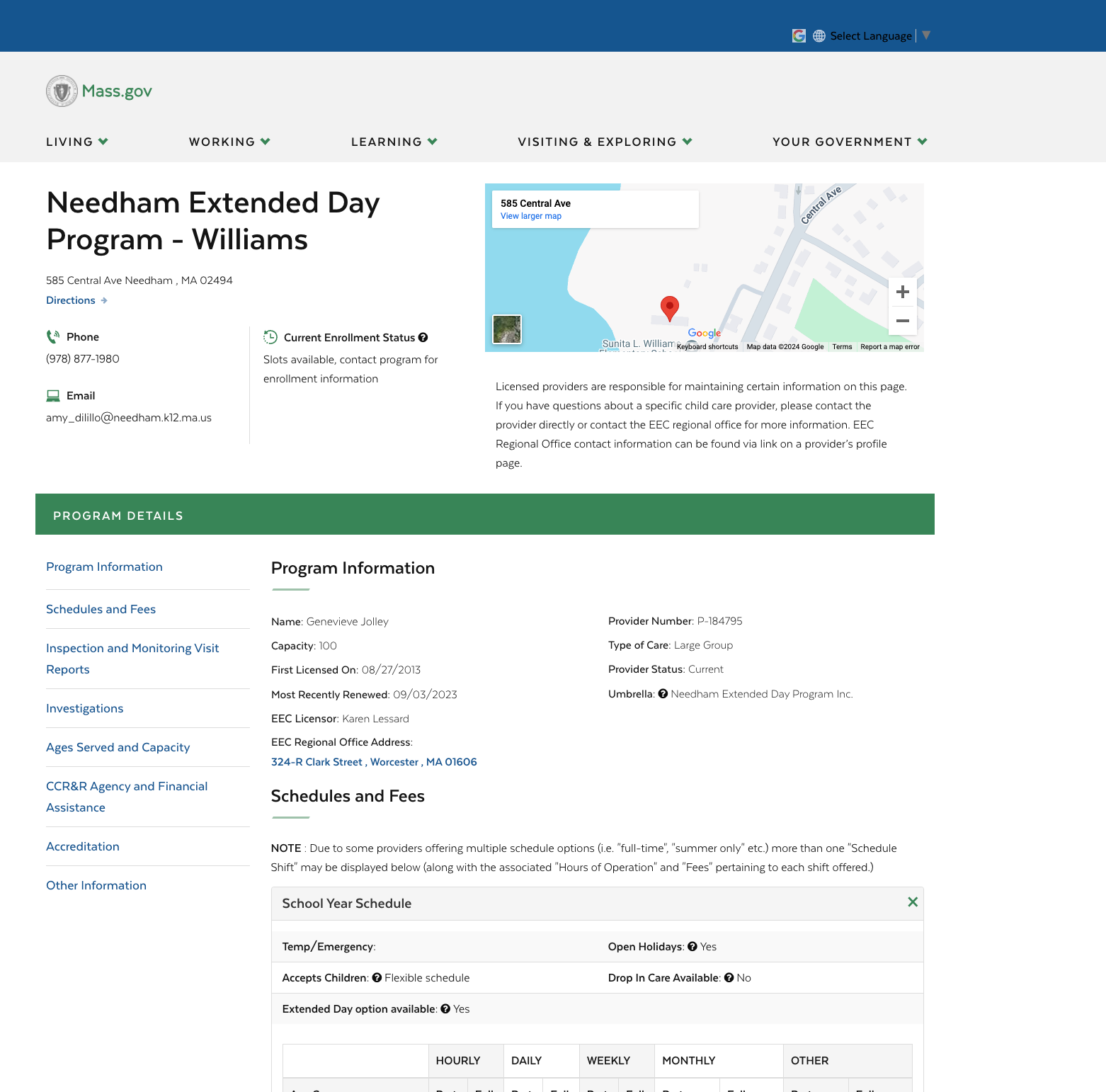Click the Google logo on map
The height and width of the screenshot is (1092, 1106).
(705, 333)
